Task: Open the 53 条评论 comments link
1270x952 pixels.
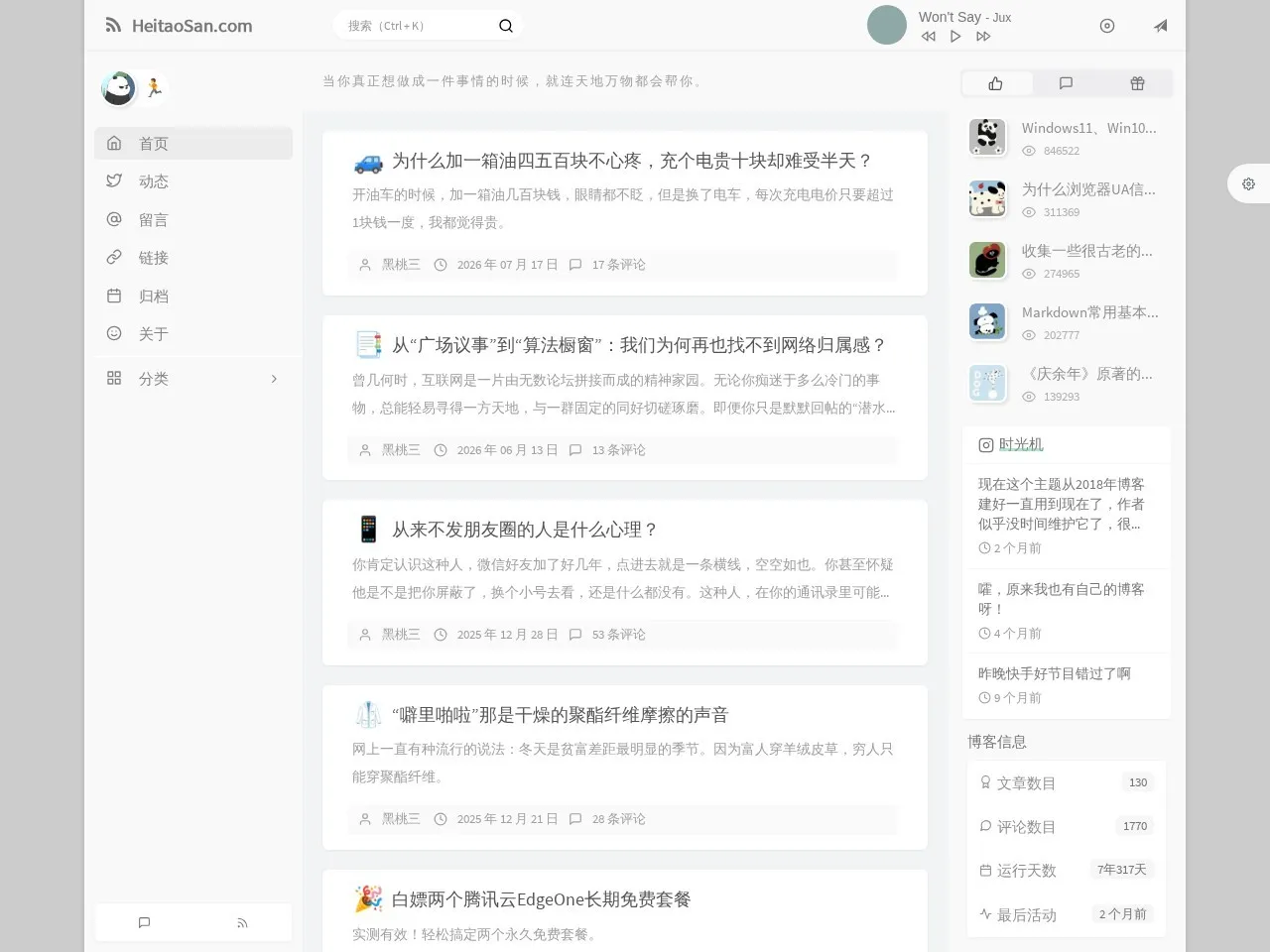Action: pos(618,635)
